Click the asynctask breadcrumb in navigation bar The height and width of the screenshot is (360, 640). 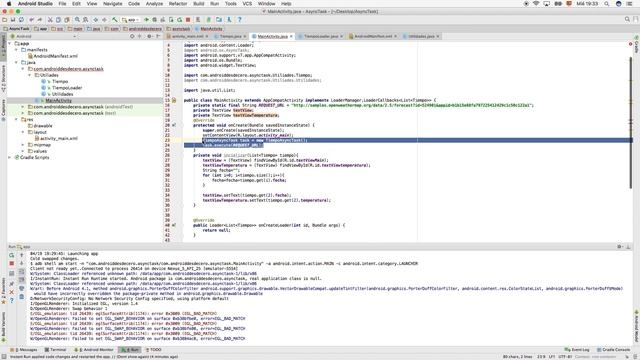(x=179, y=29)
